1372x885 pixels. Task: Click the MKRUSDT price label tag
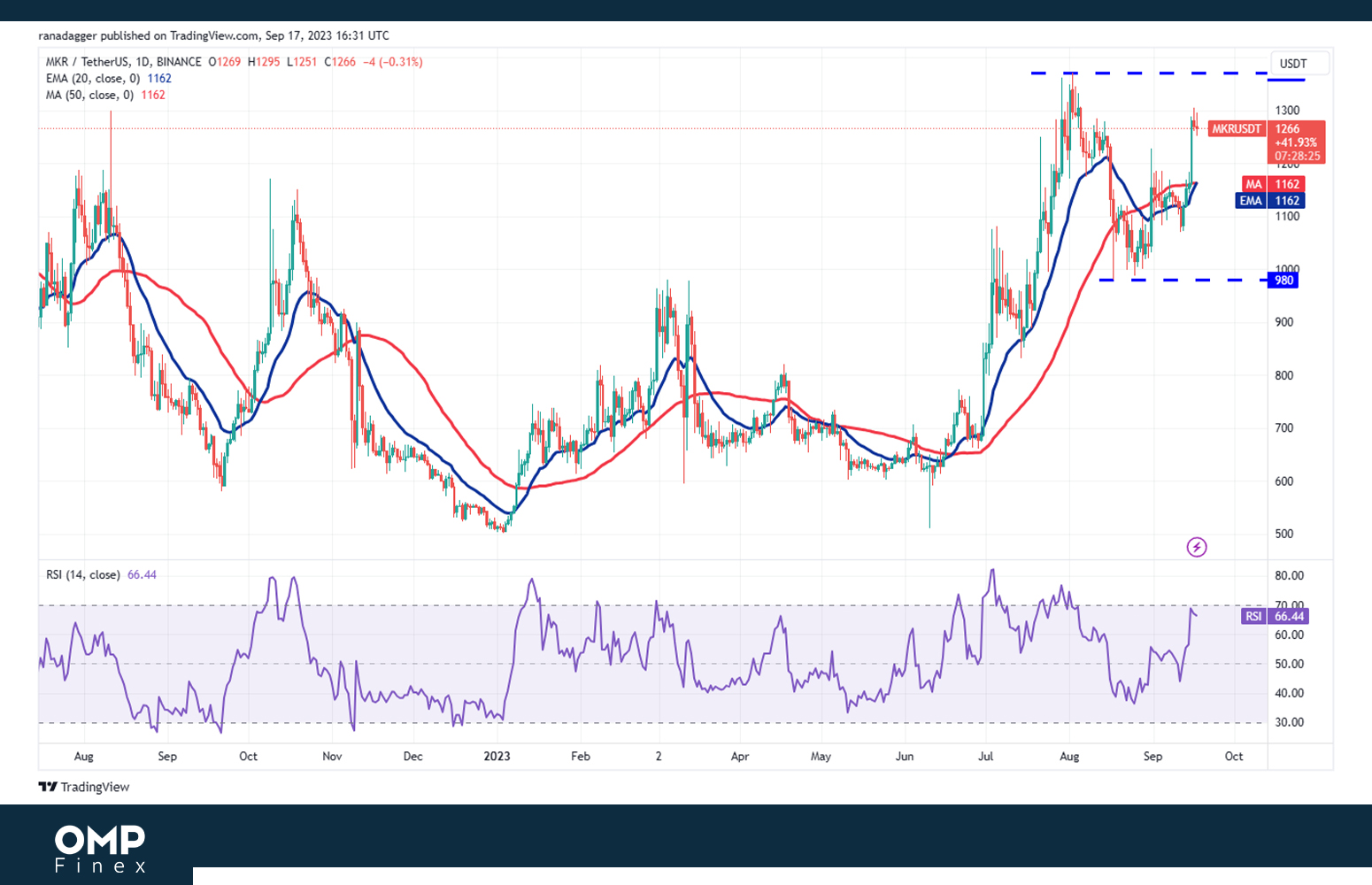tap(1237, 129)
